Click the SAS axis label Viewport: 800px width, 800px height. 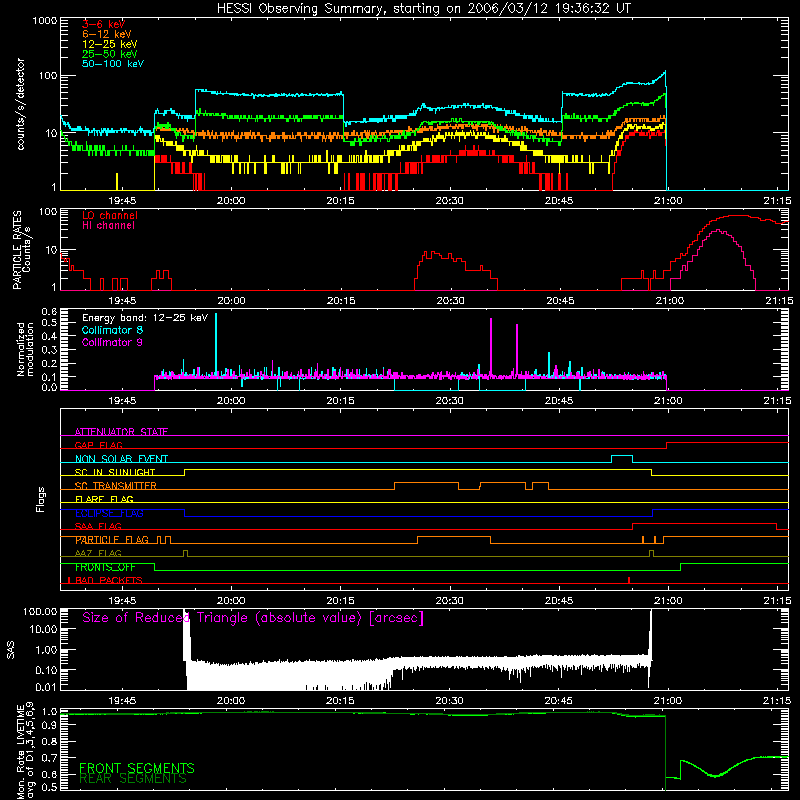(x=11, y=650)
